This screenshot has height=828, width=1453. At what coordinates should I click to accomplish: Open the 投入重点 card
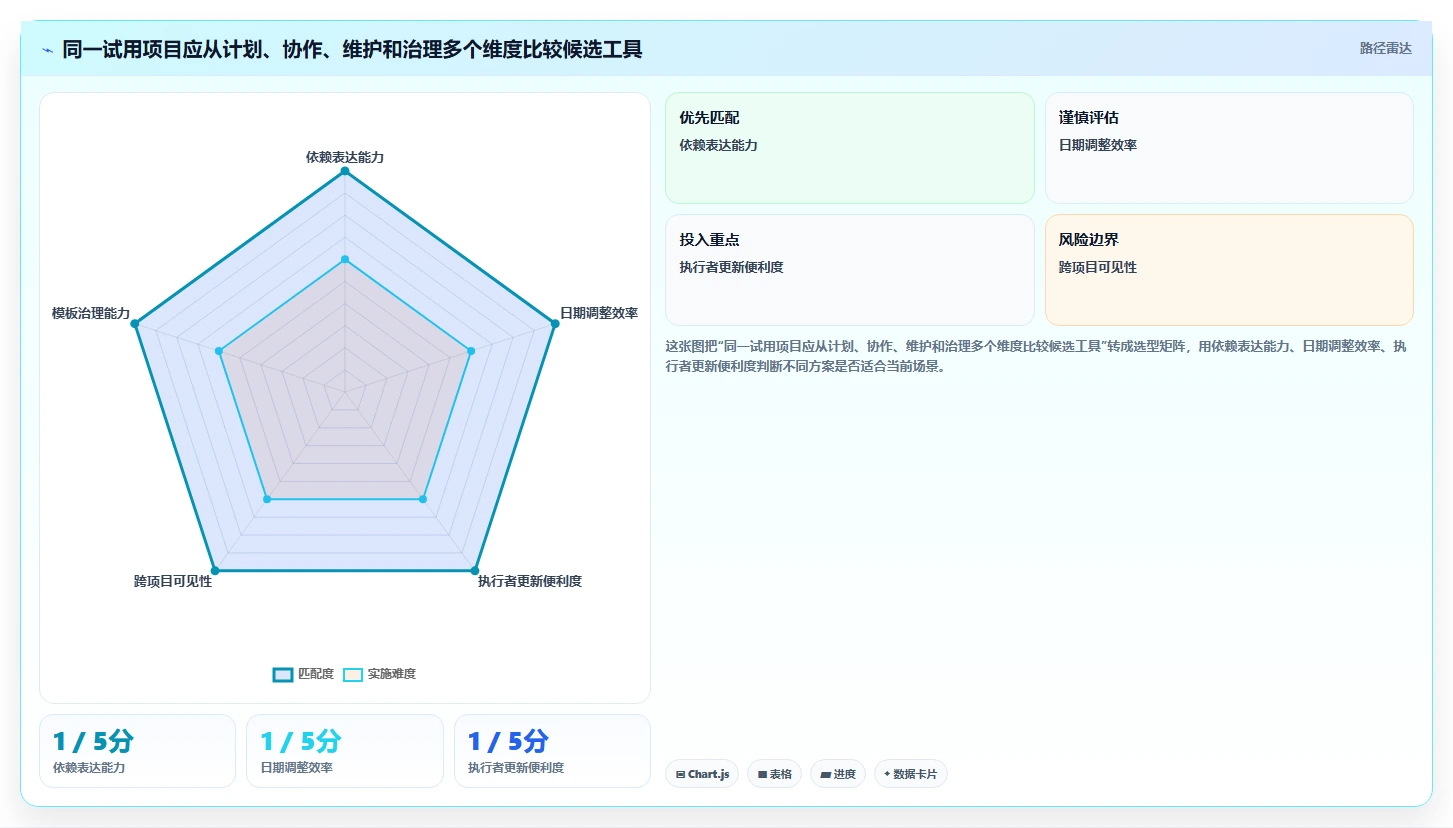[850, 270]
